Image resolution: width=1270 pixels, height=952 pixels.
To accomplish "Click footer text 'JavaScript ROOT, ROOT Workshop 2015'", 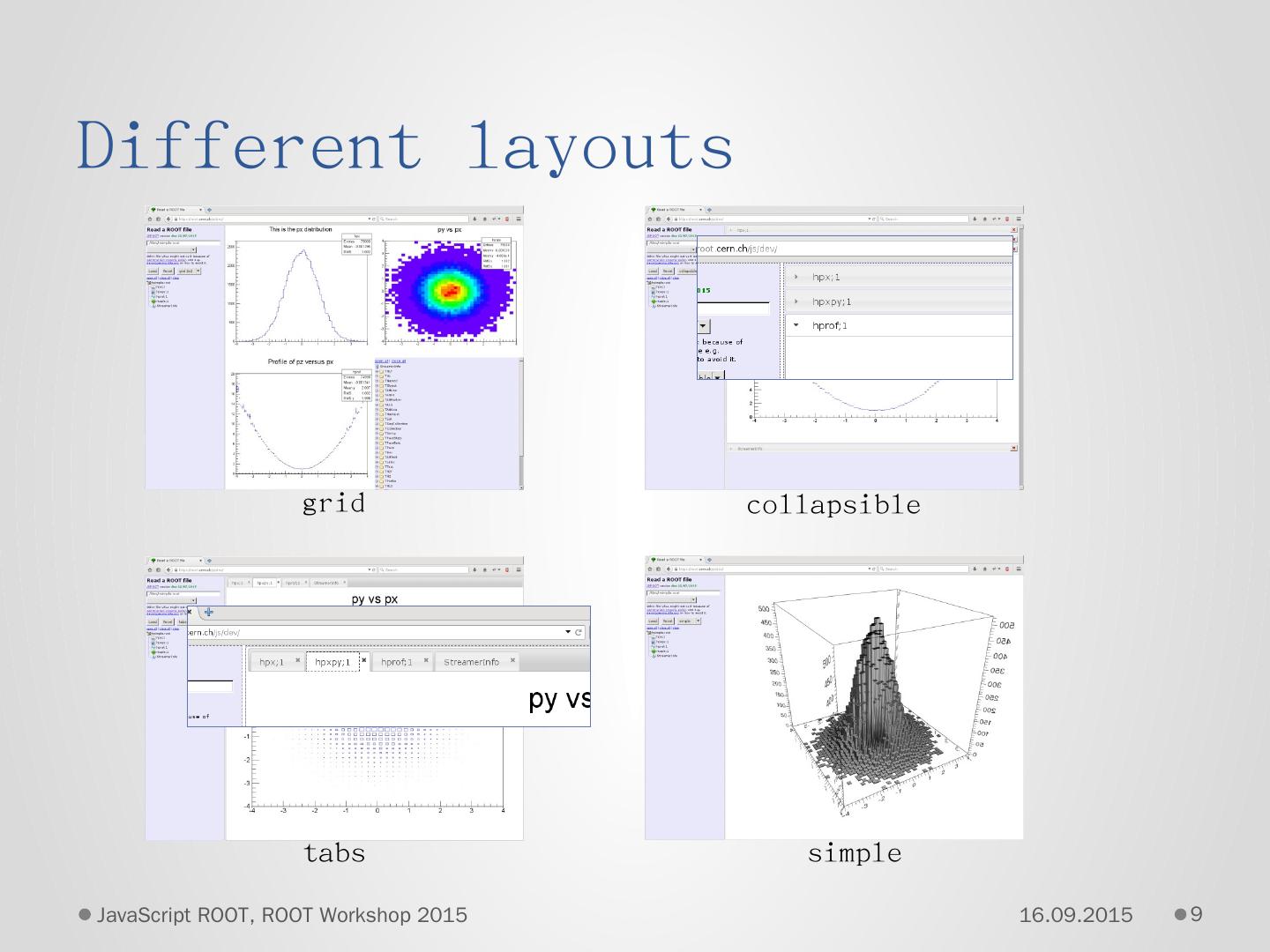I will point(282,915).
